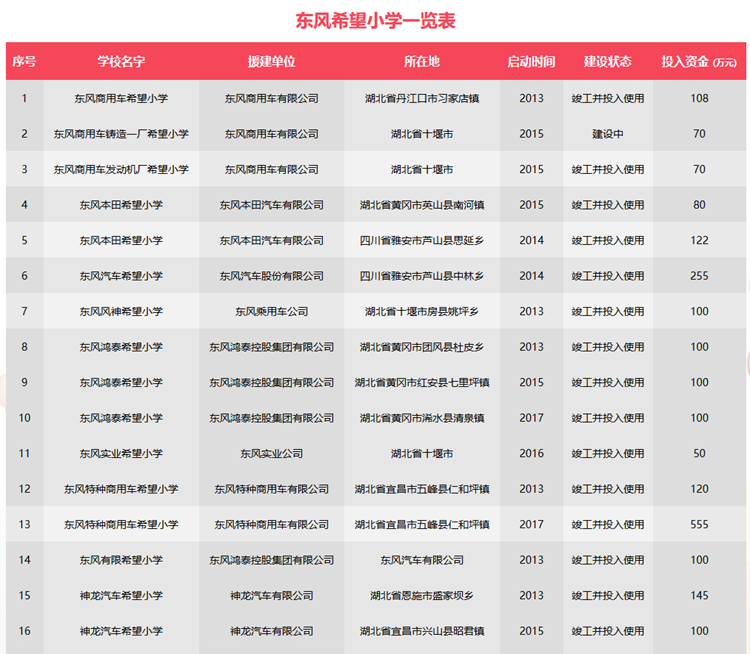Click location 湖北省宜昌市兴山县昭君镇
This screenshot has height=654, width=750.
422,631
